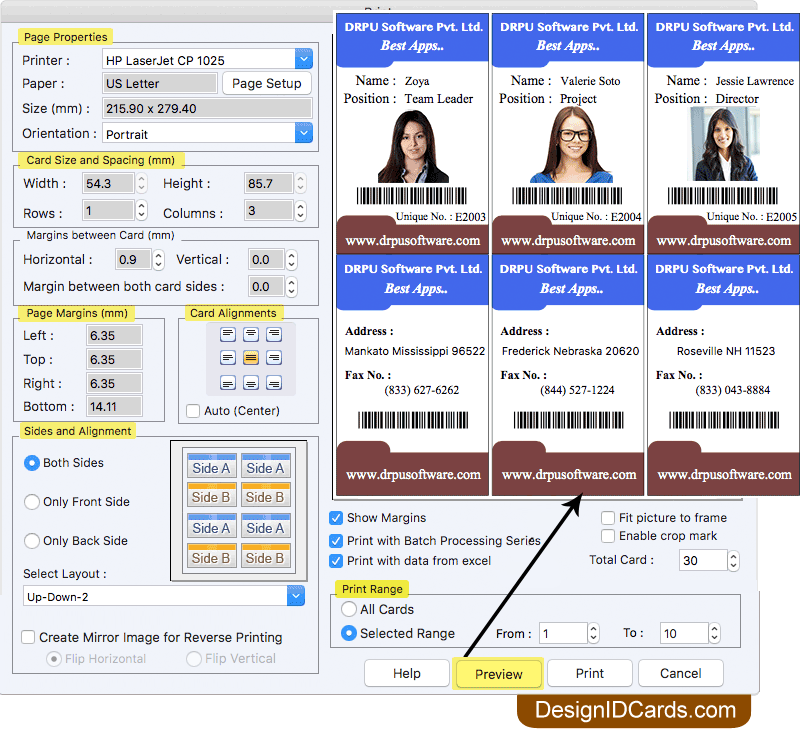The width and height of the screenshot is (802, 729).
Task: Click the To range input field
Action: coord(684,633)
